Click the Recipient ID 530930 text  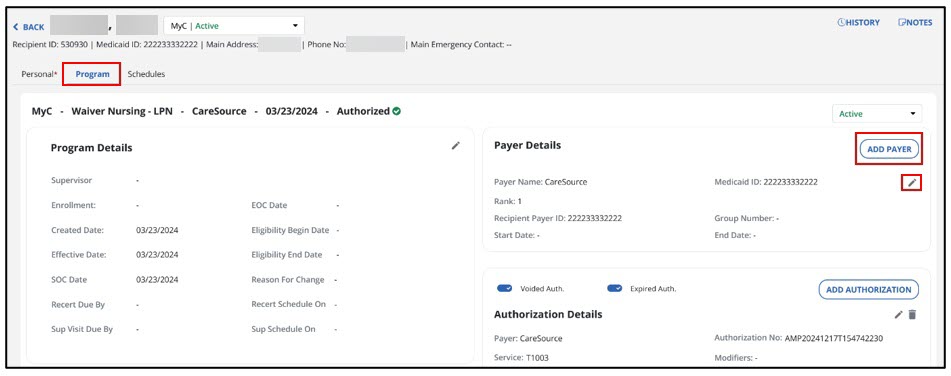50,44
